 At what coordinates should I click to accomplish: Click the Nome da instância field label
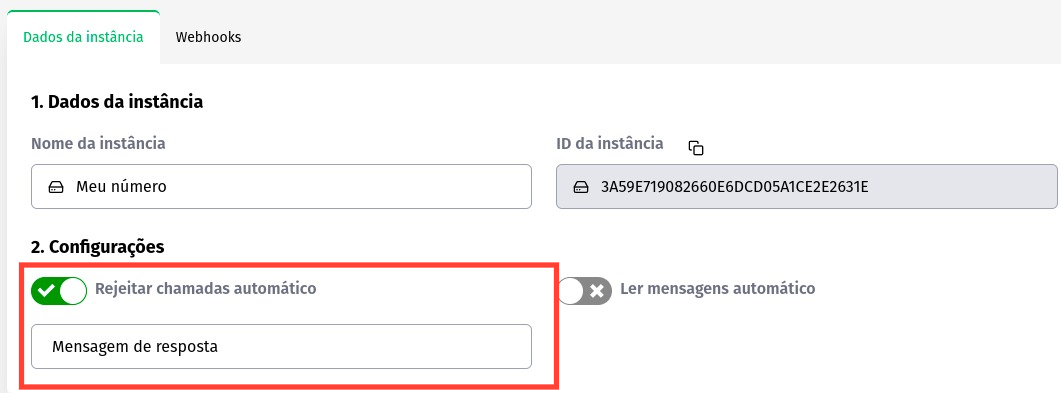point(98,143)
